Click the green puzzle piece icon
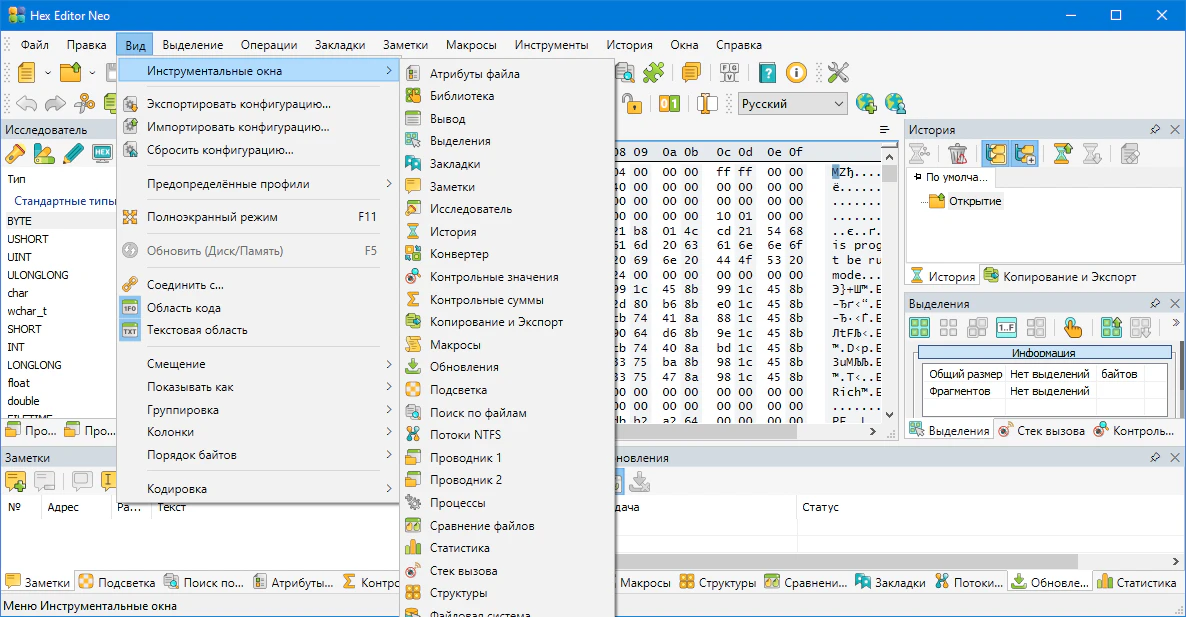This screenshot has width=1186, height=617. point(654,72)
